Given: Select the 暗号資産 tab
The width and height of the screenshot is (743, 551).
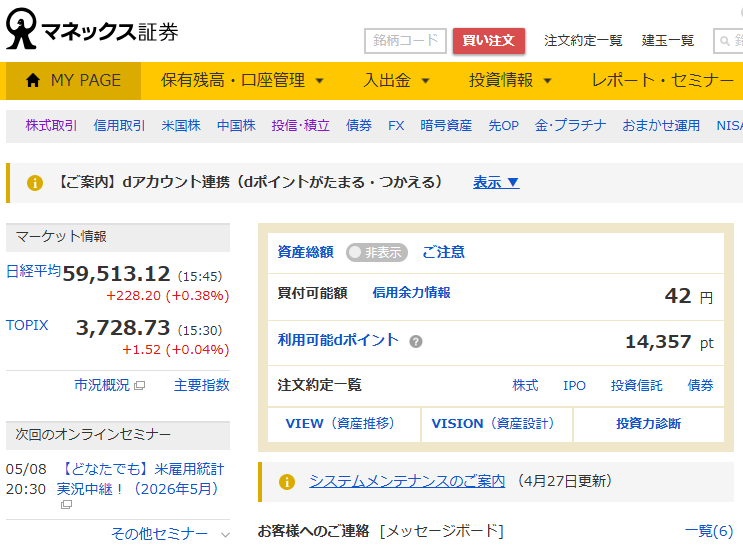Looking at the screenshot, I should pos(446,126).
